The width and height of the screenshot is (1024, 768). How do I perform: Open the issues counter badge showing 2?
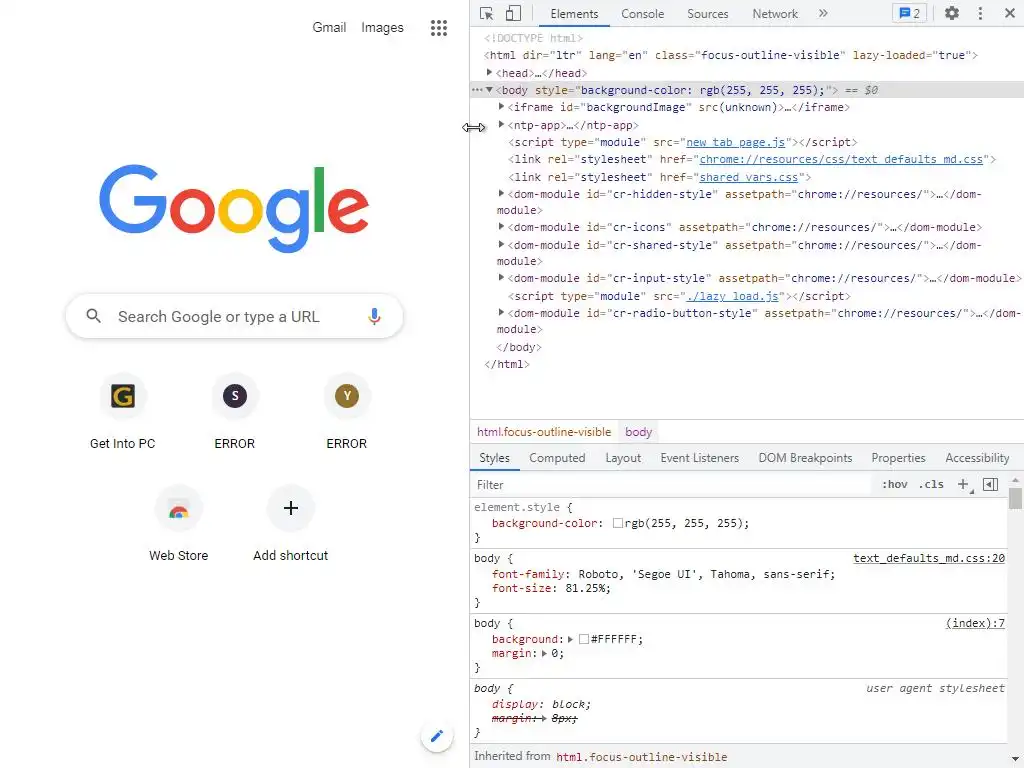pos(909,13)
